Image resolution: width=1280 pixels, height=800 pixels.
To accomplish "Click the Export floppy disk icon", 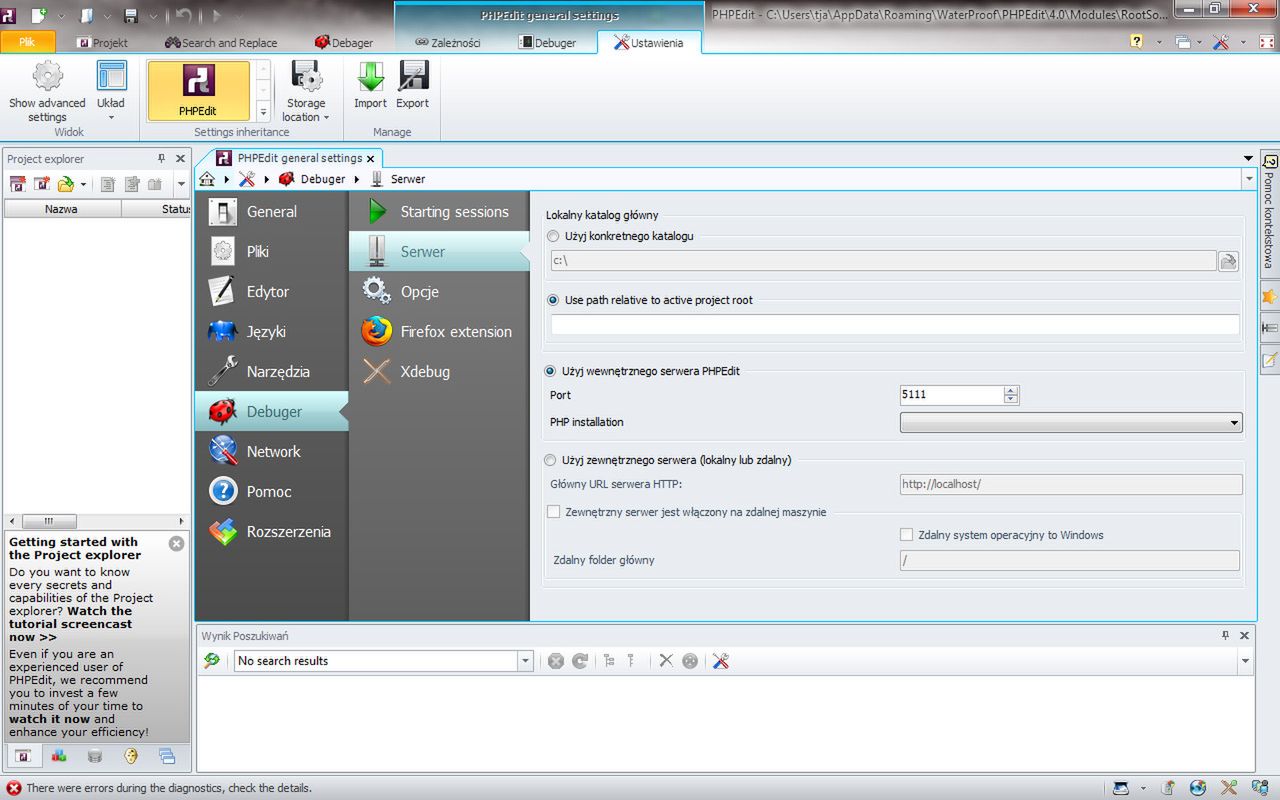I will click(x=413, y=77).
